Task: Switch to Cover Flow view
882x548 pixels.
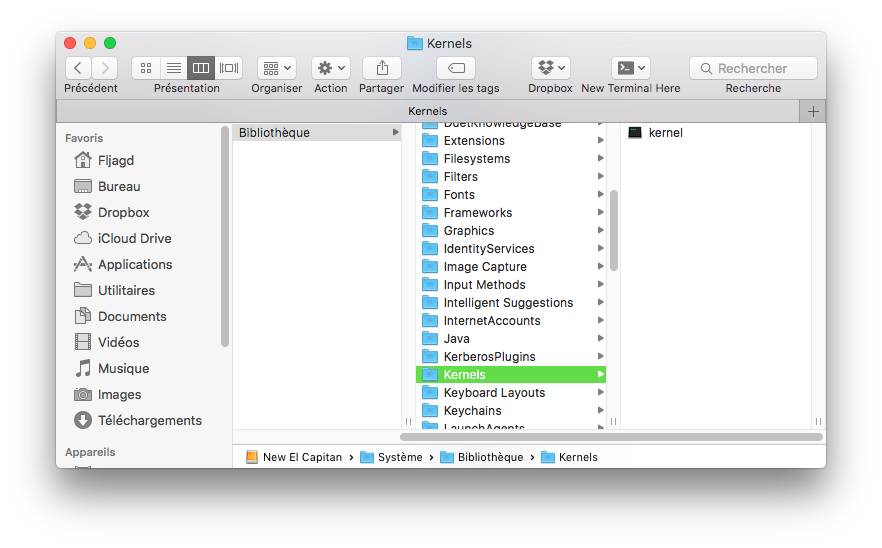Action: point(229,68)
